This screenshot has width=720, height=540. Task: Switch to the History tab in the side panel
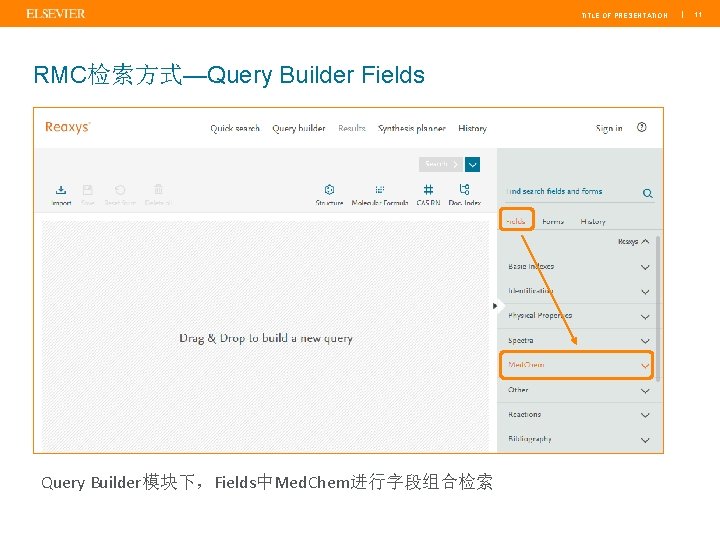[593, 221]
